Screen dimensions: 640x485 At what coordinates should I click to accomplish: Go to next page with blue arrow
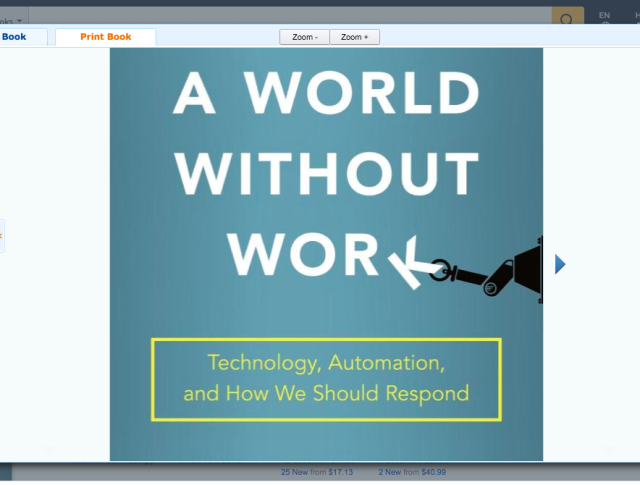pyautogui.click(x=560, y=264)
